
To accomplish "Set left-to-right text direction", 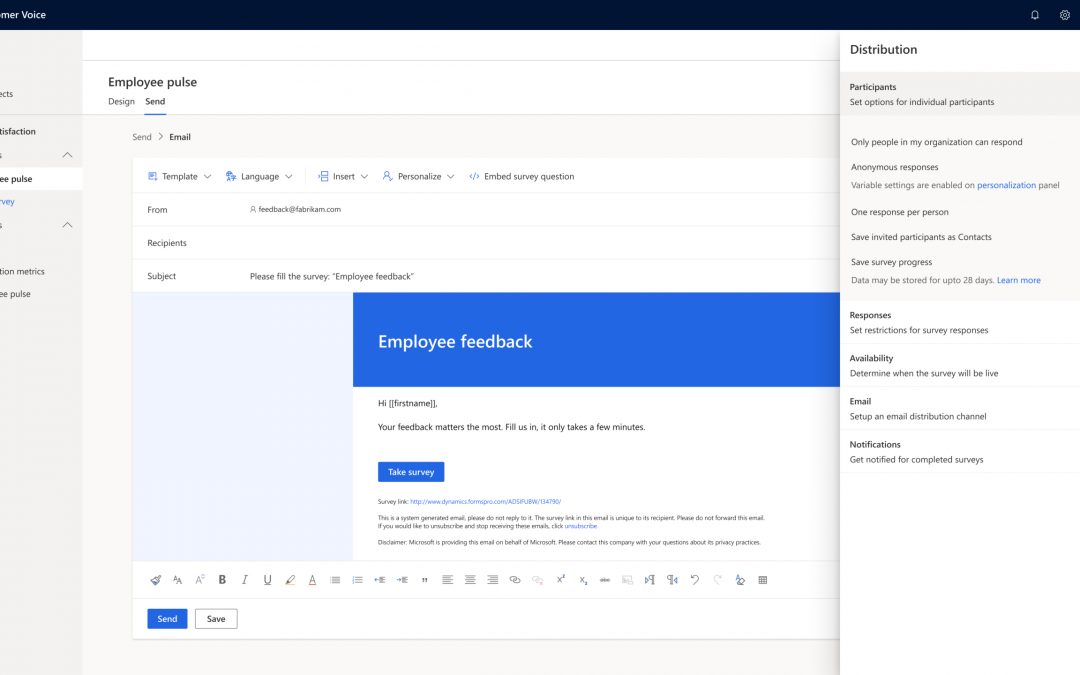I will coord(650,580).
